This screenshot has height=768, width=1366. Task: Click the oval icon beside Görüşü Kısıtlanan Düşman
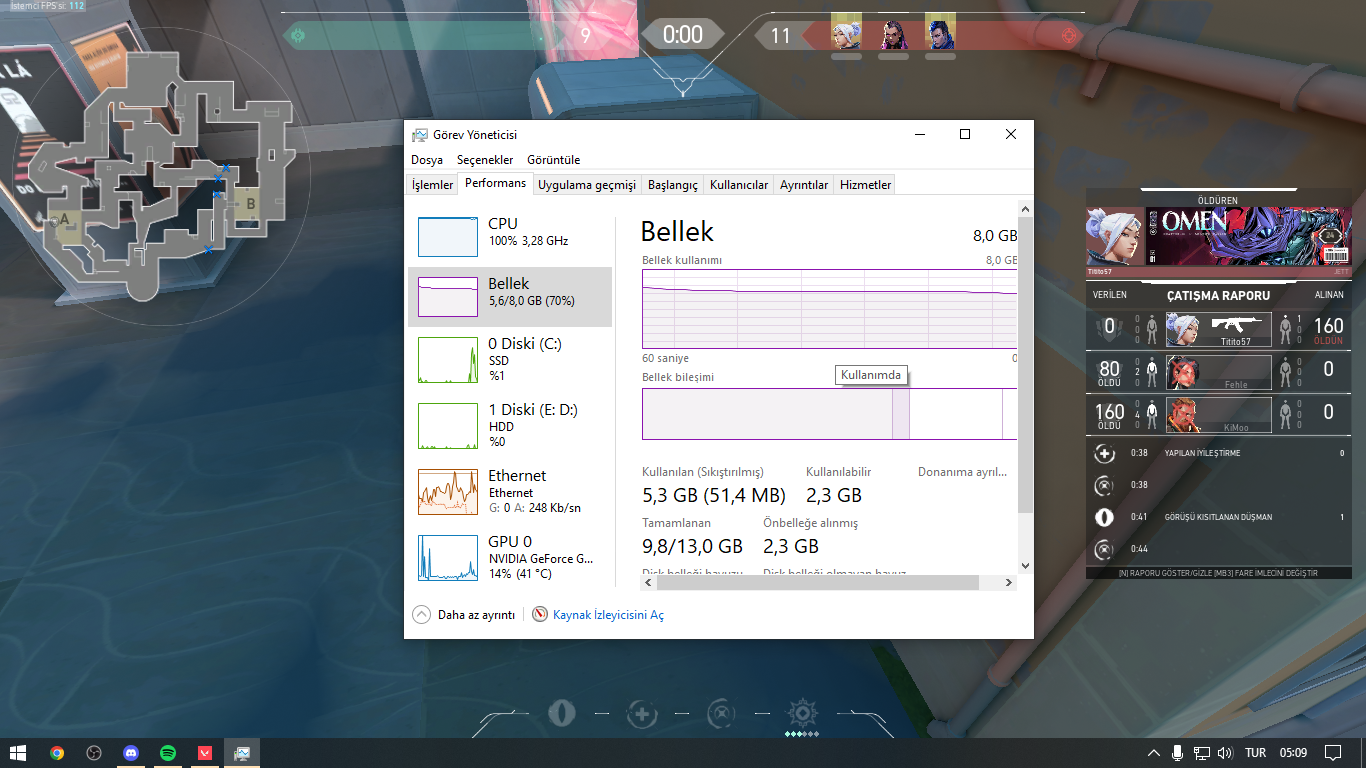tap(1104, 517)
